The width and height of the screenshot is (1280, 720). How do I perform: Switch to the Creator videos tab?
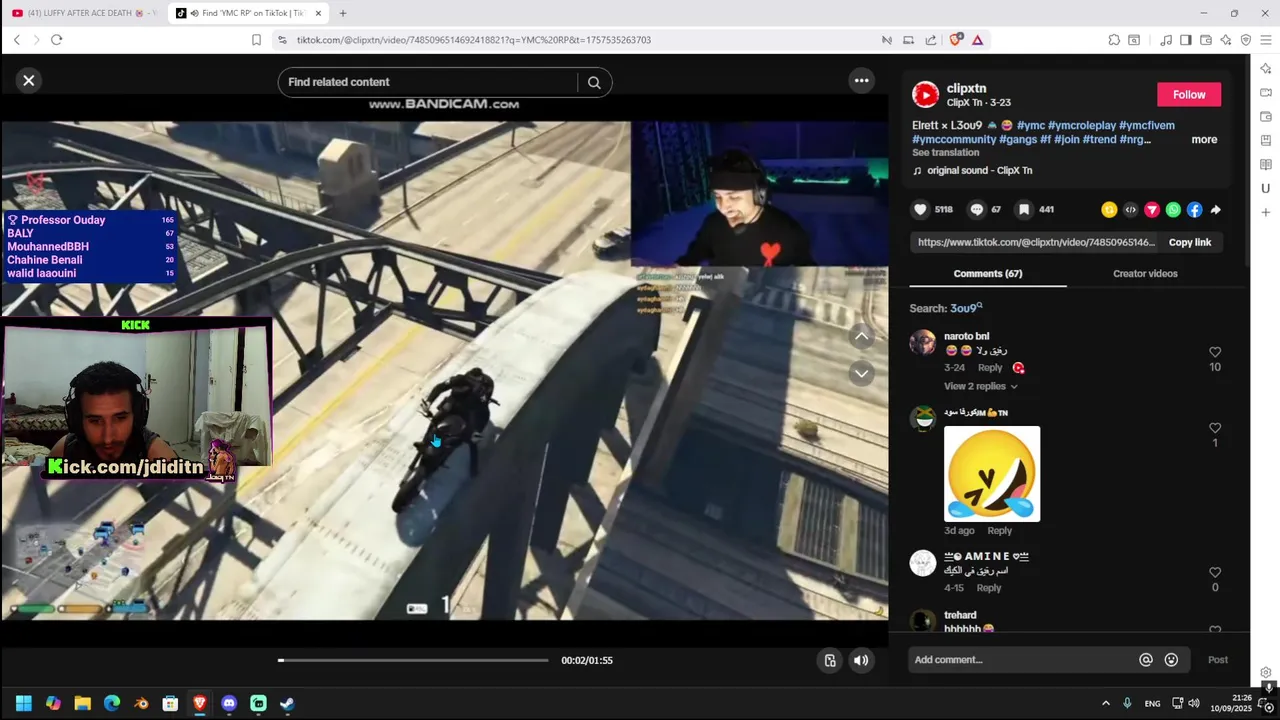pos(1145,274)
